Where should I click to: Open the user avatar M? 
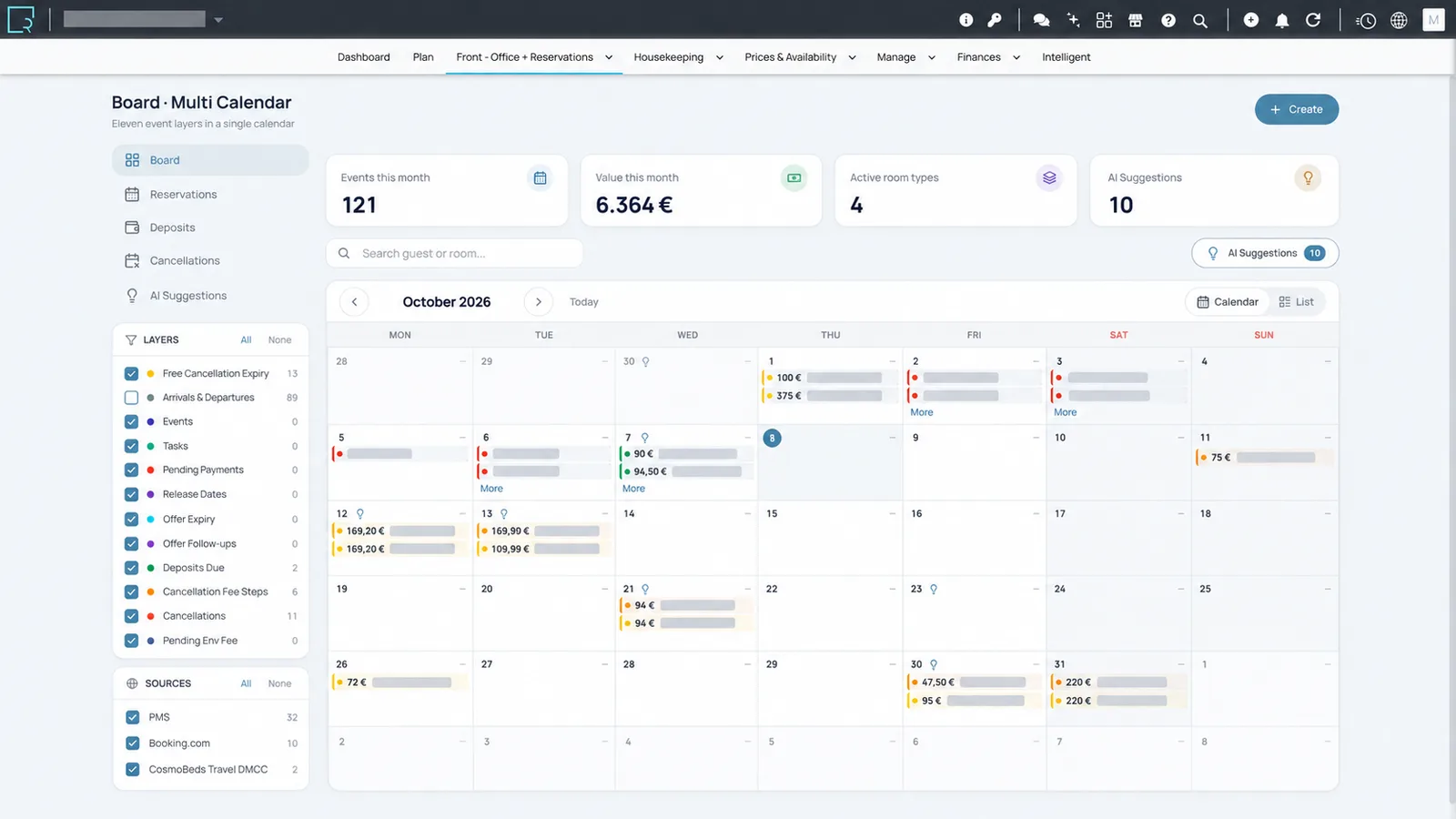click(x=1433, y=20)
